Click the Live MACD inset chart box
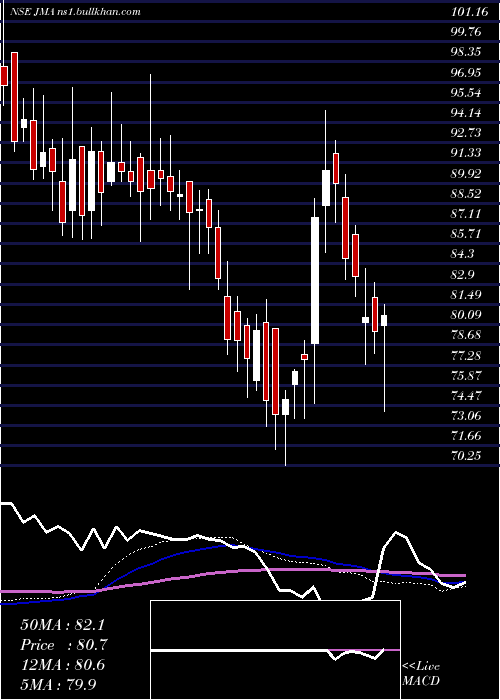The image size is (500, 700). pyautogui.click(x=275, y=650)
